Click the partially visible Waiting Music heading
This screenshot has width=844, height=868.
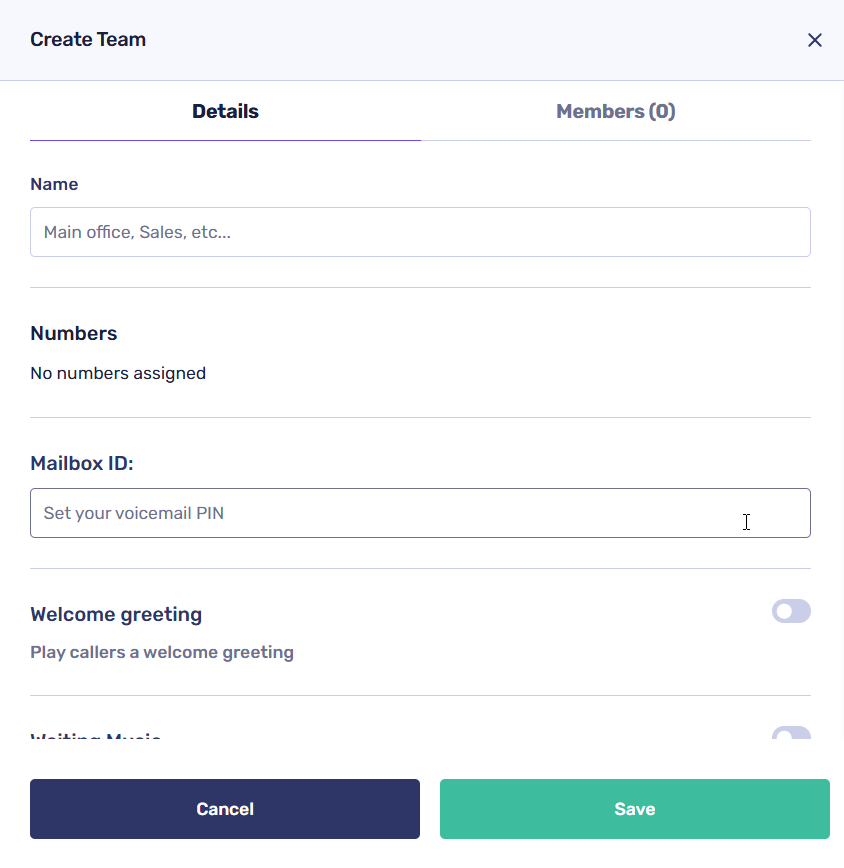96,738
